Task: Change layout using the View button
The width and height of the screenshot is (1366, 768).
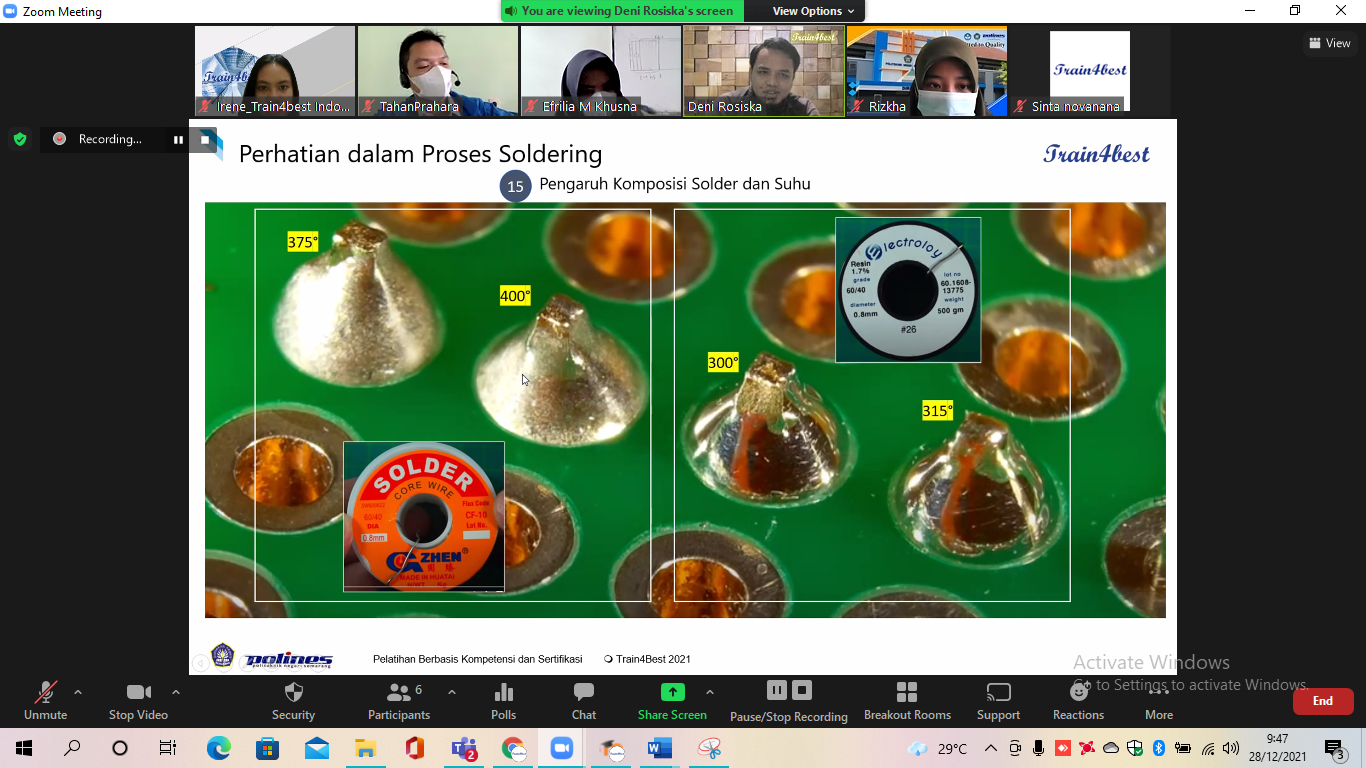Action: pos(1330,43)
